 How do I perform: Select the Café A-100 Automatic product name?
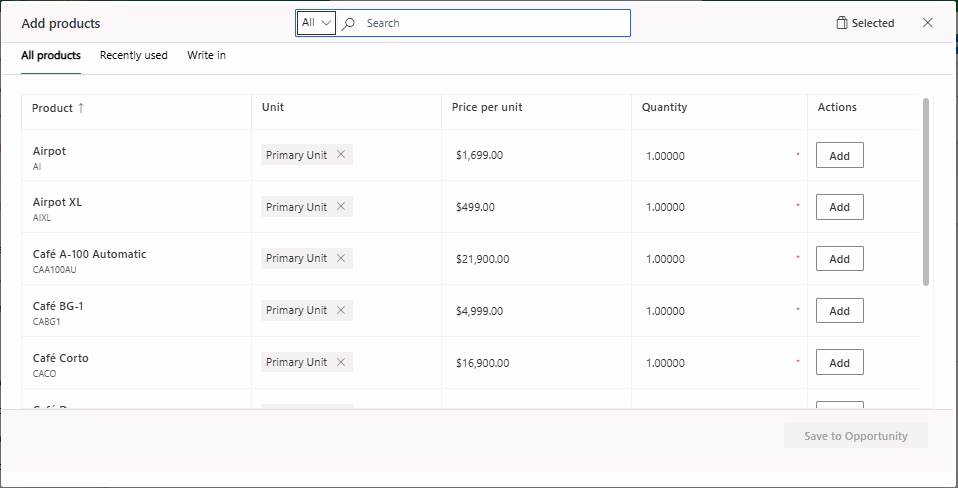(89, 254)
